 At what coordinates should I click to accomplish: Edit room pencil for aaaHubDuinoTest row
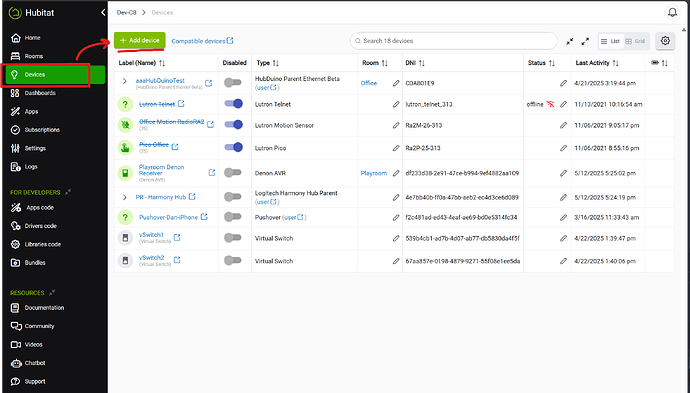(396, 83)
